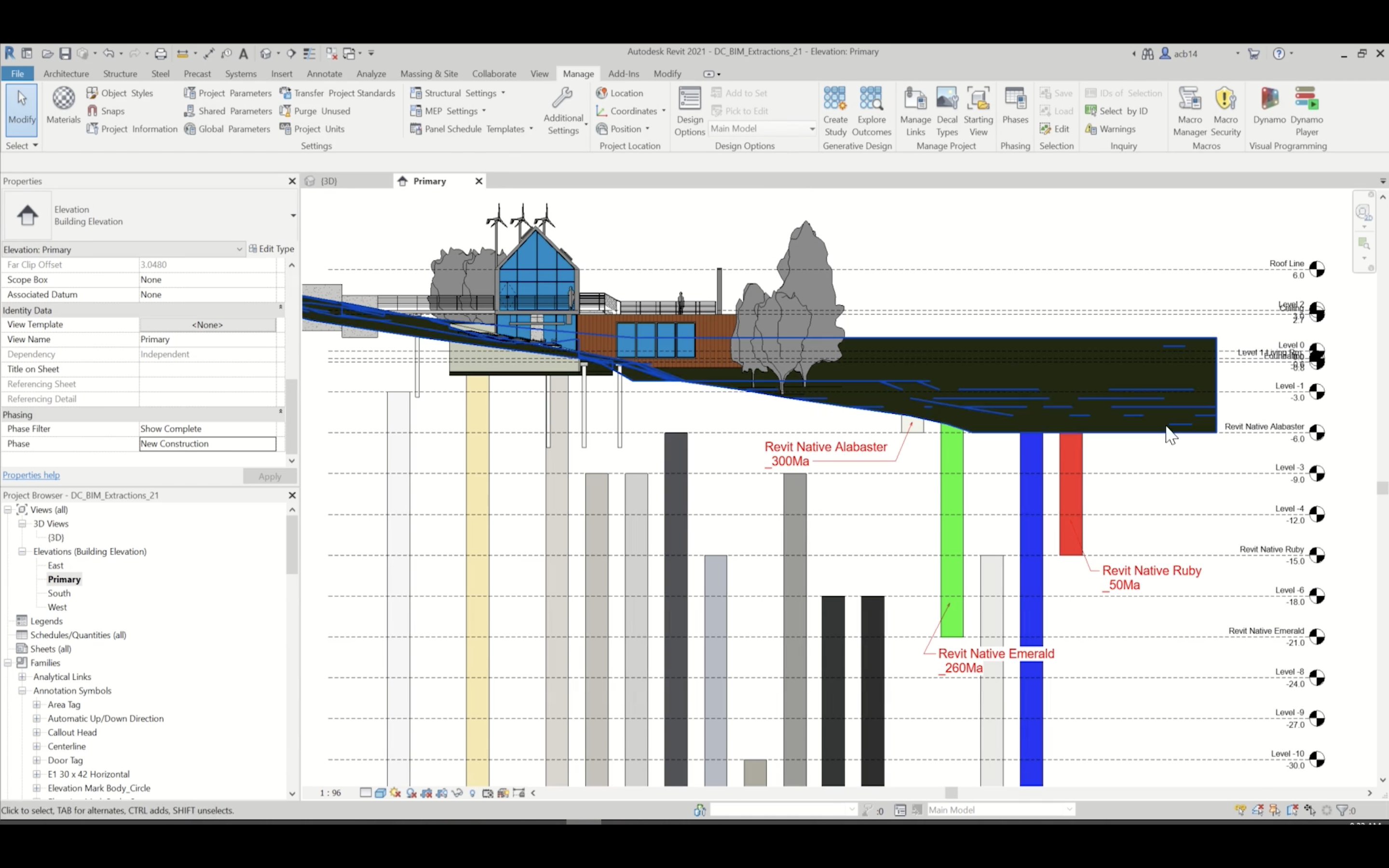Expand the Analytical Links family node

(x=22, y=677)
